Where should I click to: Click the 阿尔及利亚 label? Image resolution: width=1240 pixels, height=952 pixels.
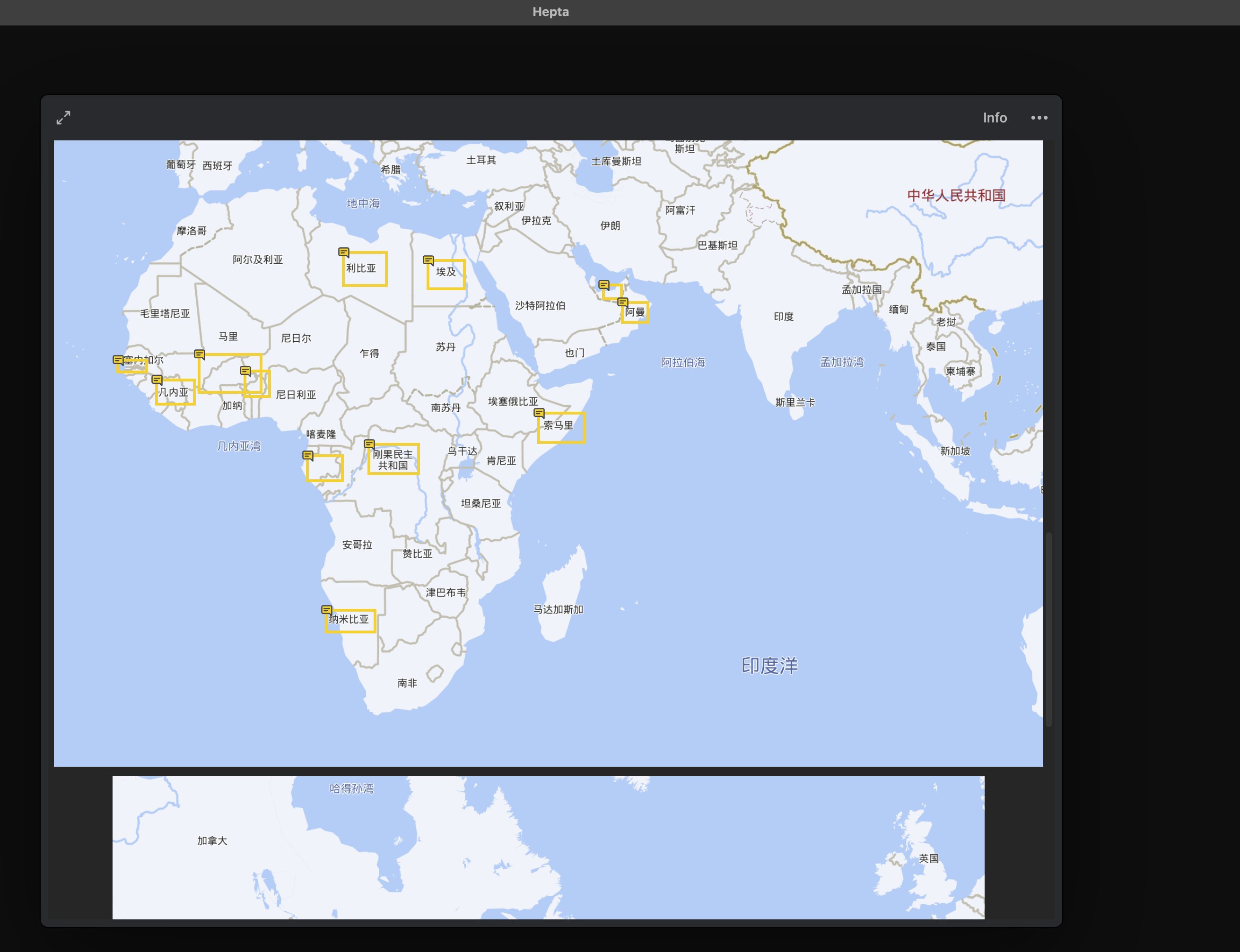click(257, 260)
